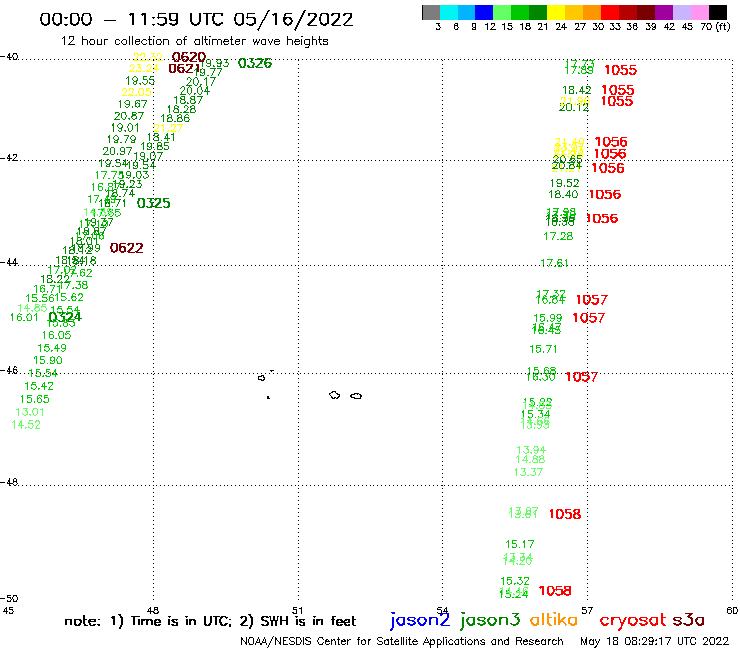Screen dimensions: 740x650
Task: Select the 'cryosat' satellite legend label
Action: [x=633, y=620]
